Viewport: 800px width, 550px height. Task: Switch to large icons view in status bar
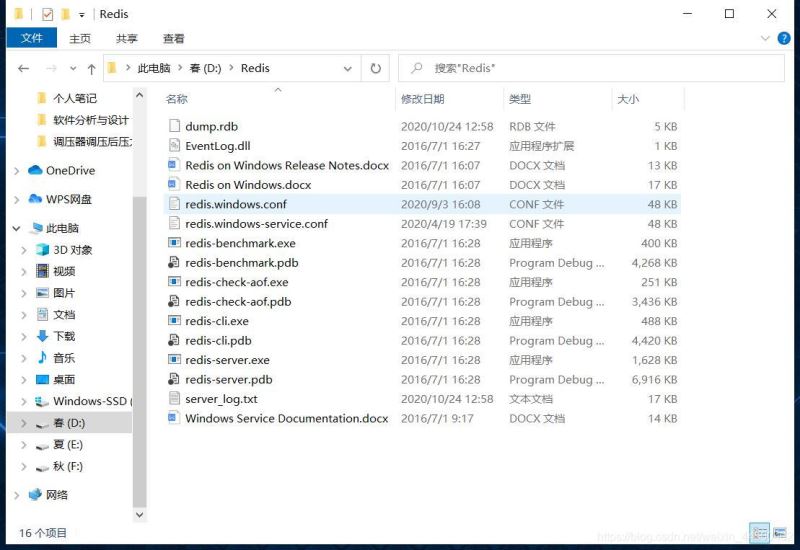(x=780, y=533)
